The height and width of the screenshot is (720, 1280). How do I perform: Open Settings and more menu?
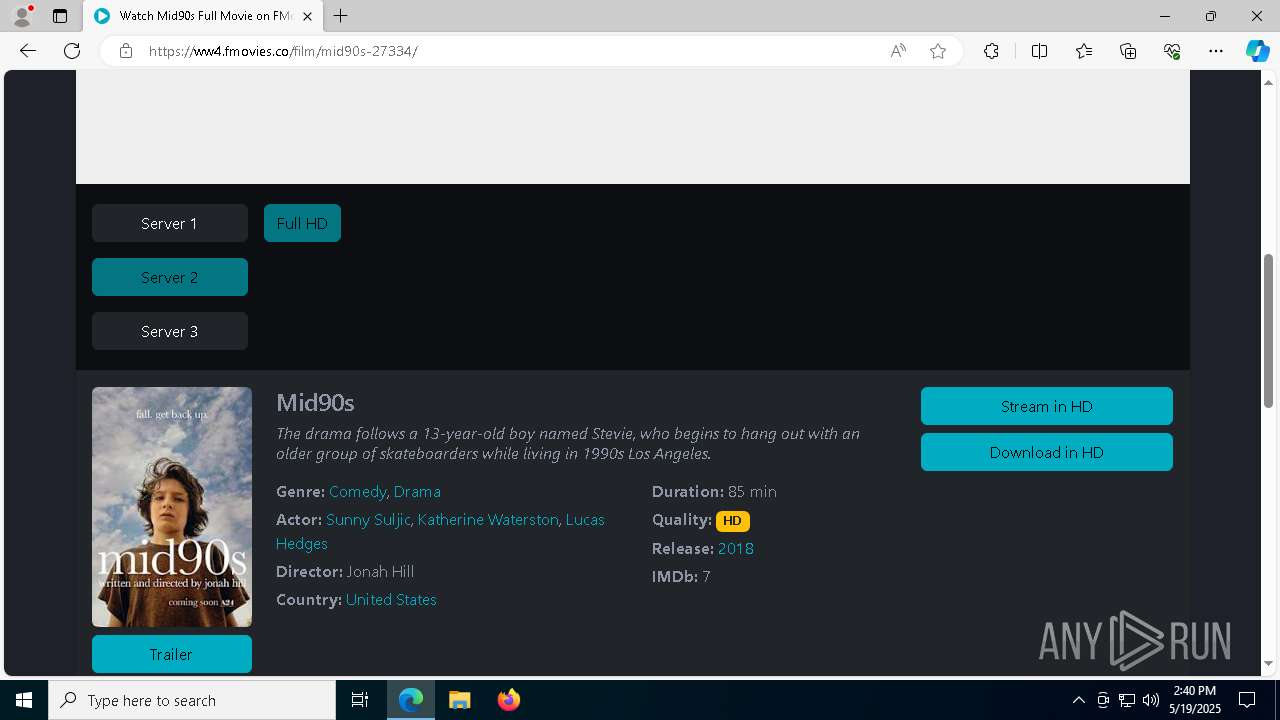point(1216,51)
